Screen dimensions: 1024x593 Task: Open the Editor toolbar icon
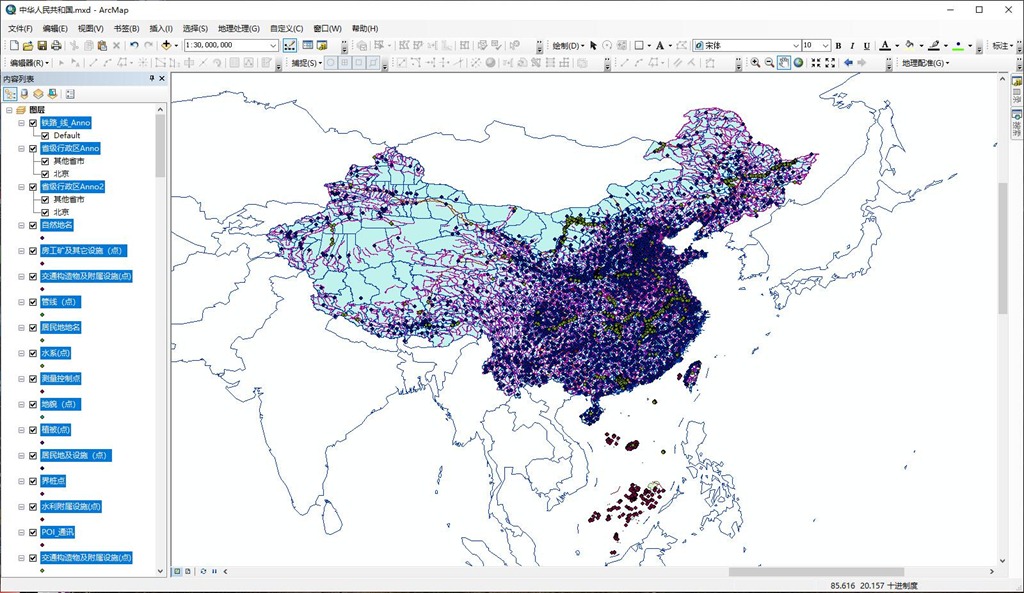click(x=290, y=45)
